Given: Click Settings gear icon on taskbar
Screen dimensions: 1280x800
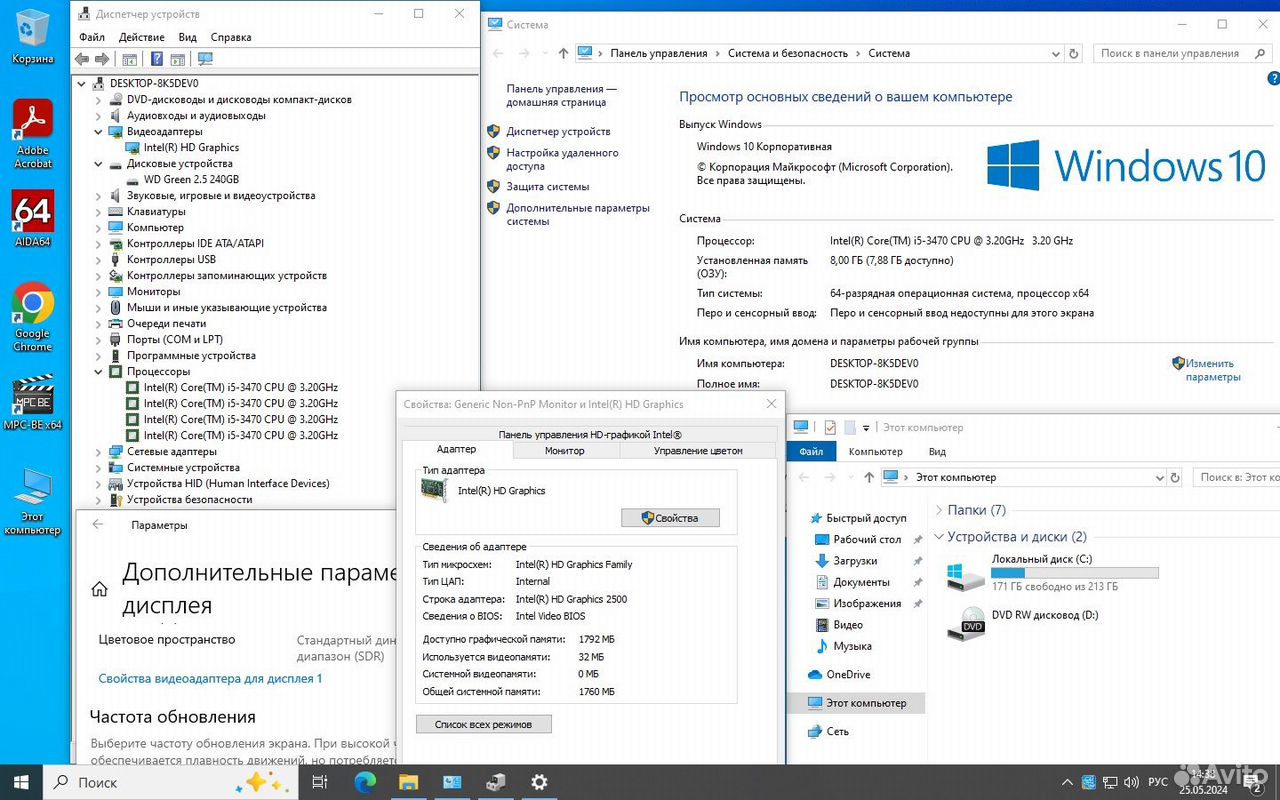Looking at the screenshot, I should [x=539, y=782].
